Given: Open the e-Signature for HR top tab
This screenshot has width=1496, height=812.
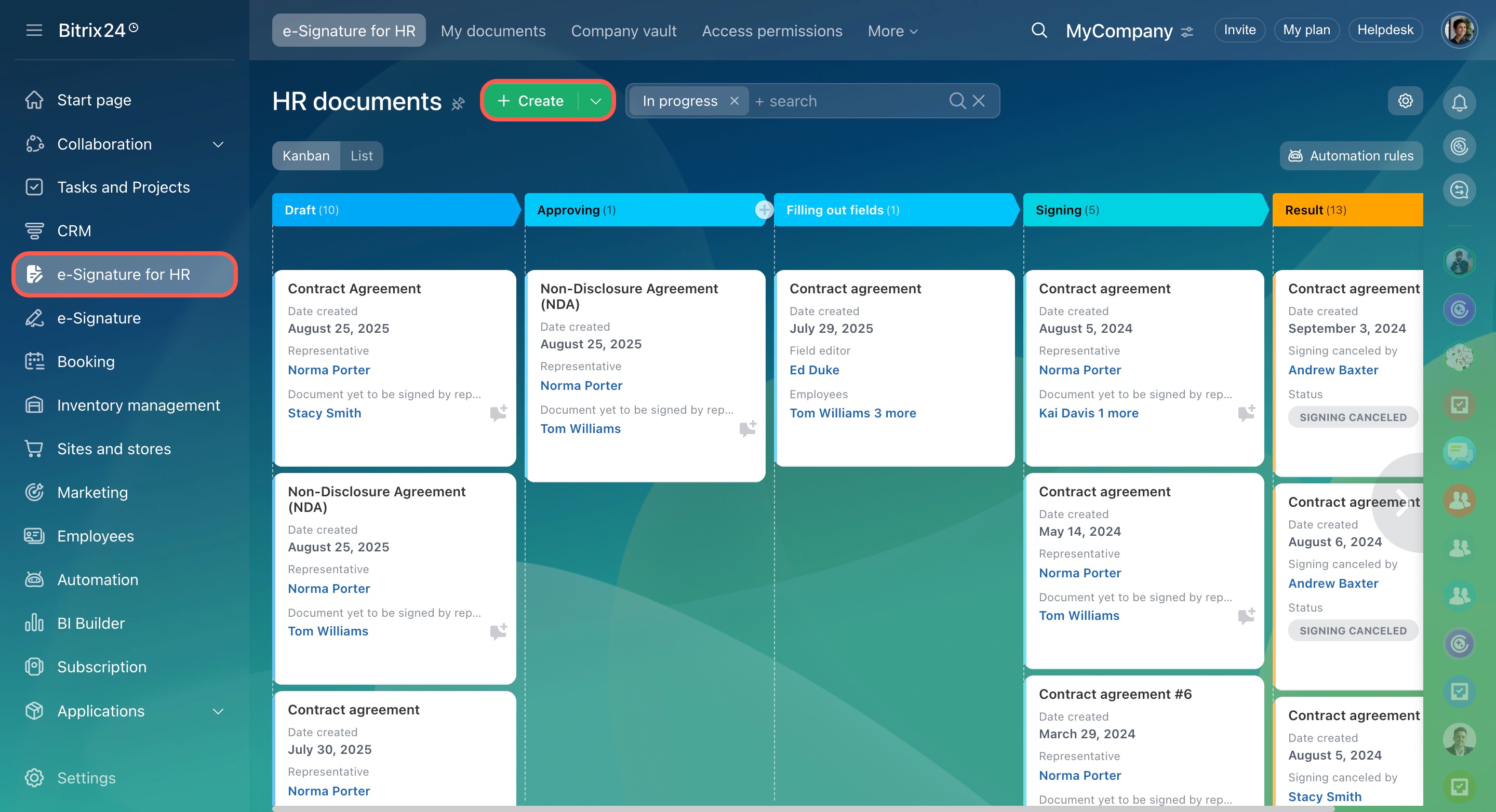Looking at the screenshot, I should coord(349,30).
